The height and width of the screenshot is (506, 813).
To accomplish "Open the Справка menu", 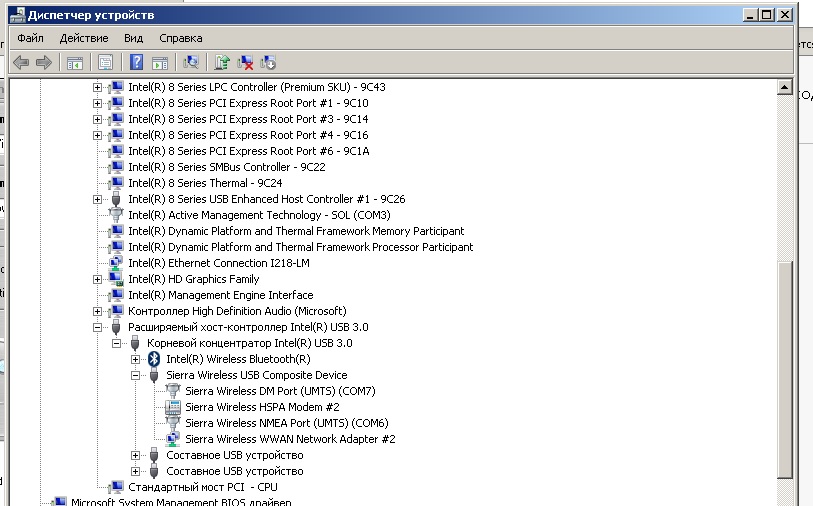I will [x=180, y=38].
